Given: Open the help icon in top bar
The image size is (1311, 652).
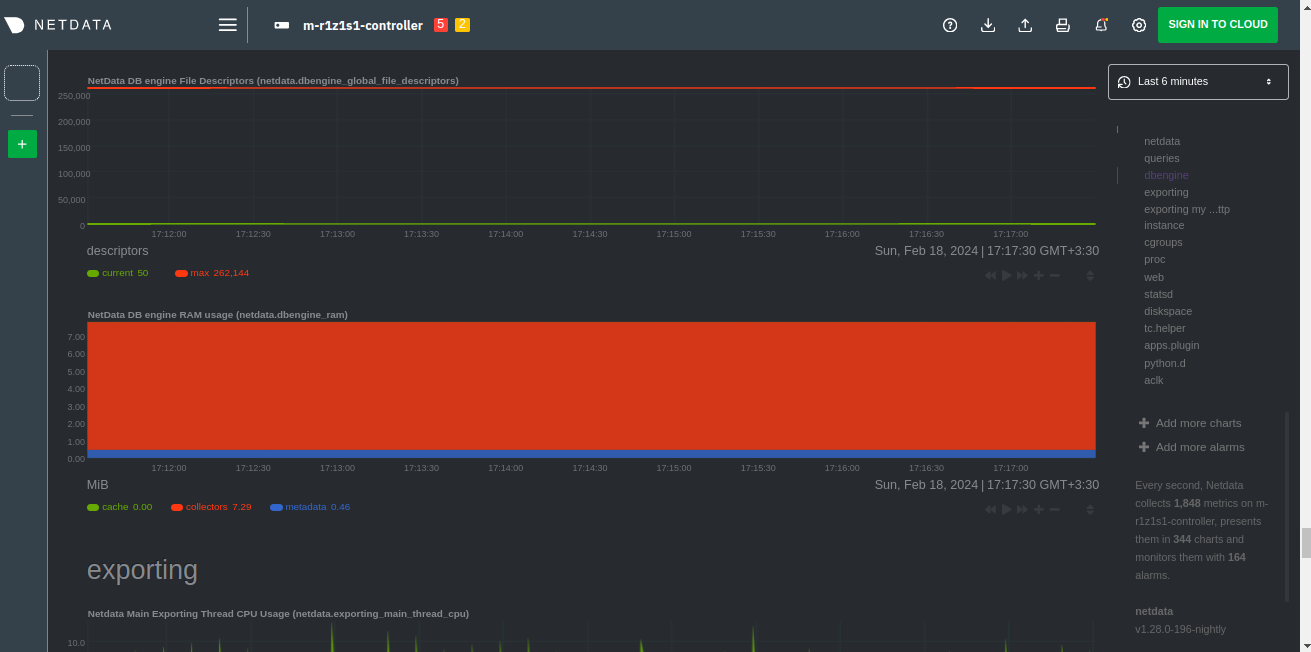Looking at the screenshot, I should tap(950, 25).
